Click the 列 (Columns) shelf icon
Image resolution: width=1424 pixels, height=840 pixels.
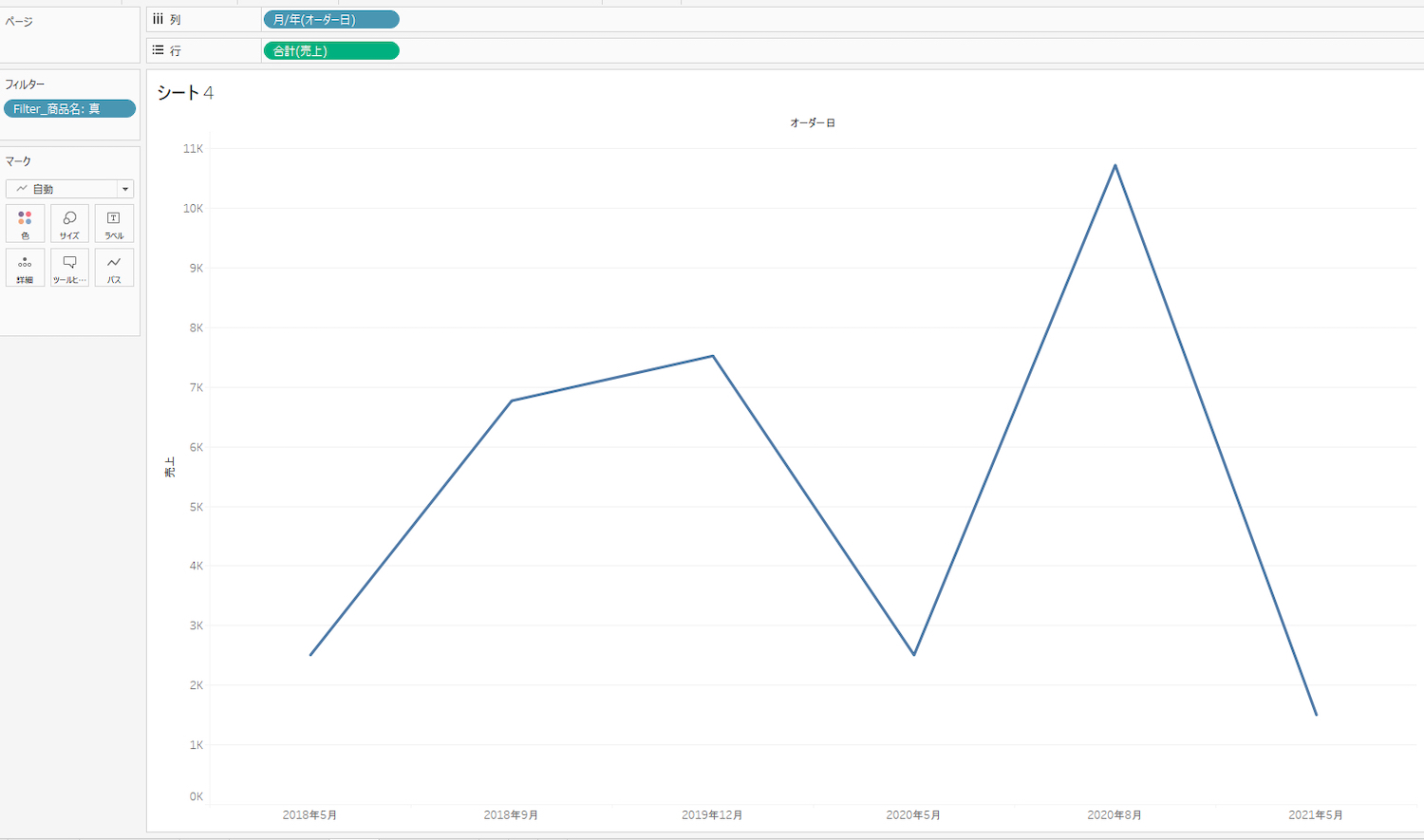pos(159,19)
